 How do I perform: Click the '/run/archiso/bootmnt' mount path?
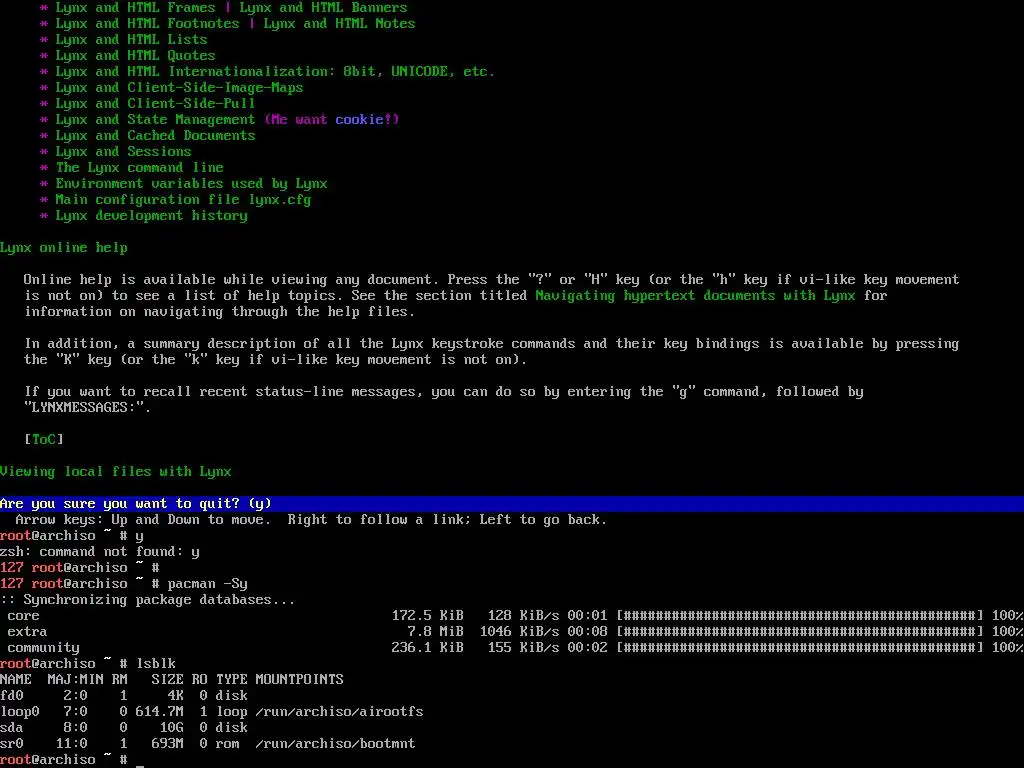(336, 744)
